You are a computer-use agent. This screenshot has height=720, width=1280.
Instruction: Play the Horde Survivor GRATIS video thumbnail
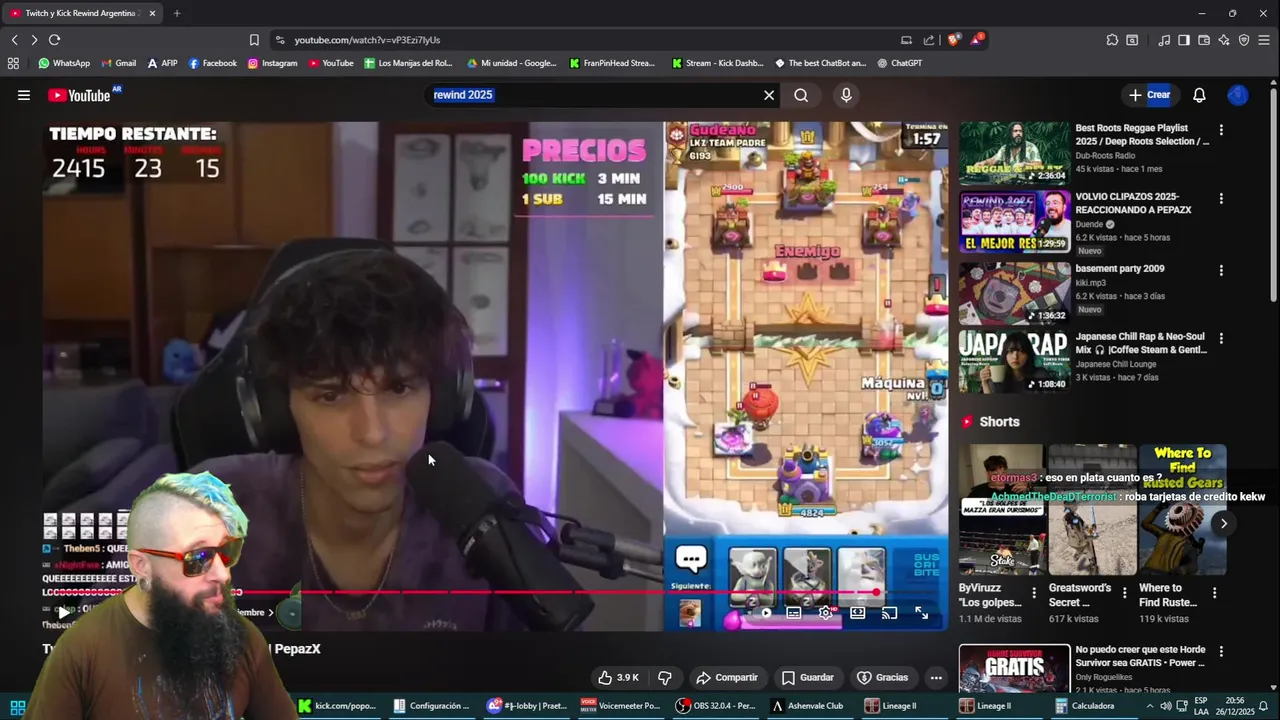tap(1014, 668)
